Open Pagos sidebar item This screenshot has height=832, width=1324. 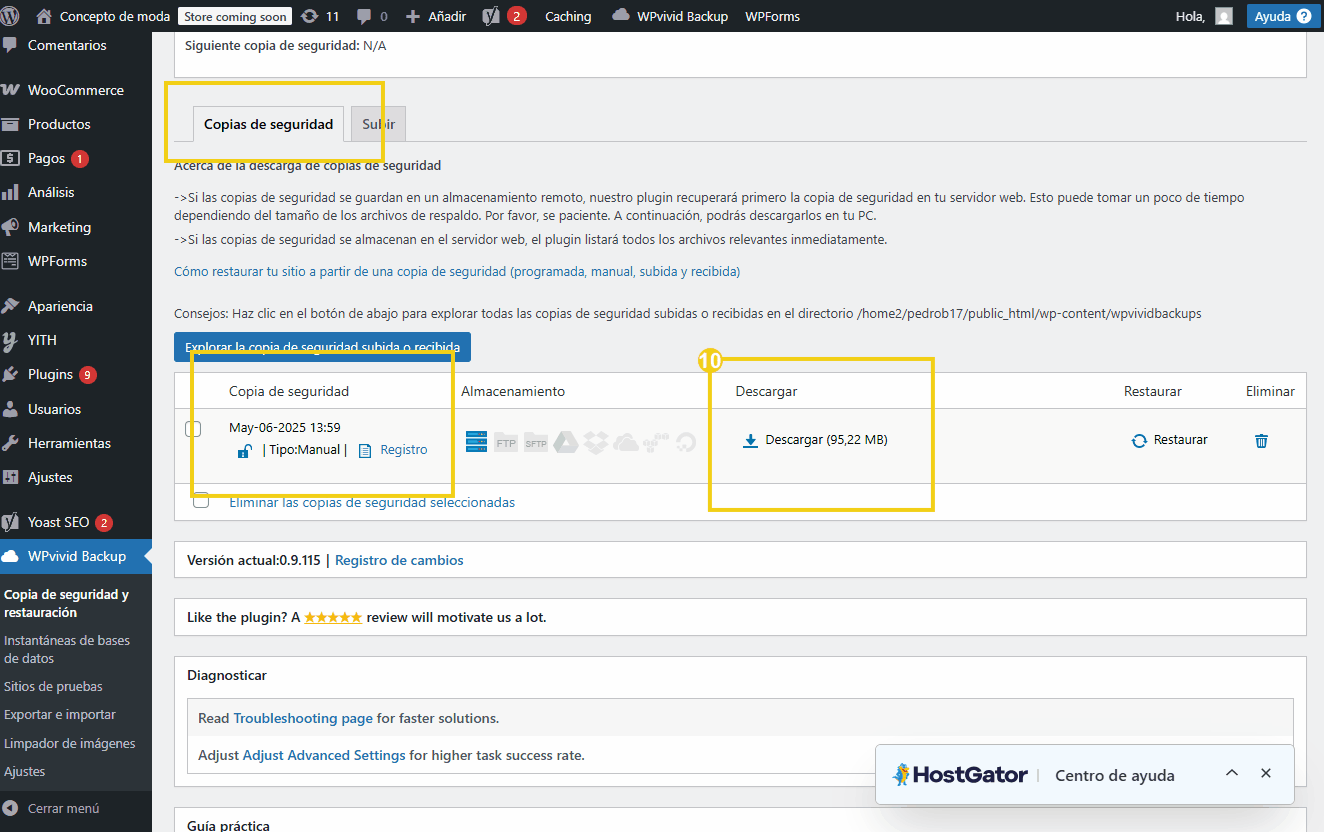46,158
